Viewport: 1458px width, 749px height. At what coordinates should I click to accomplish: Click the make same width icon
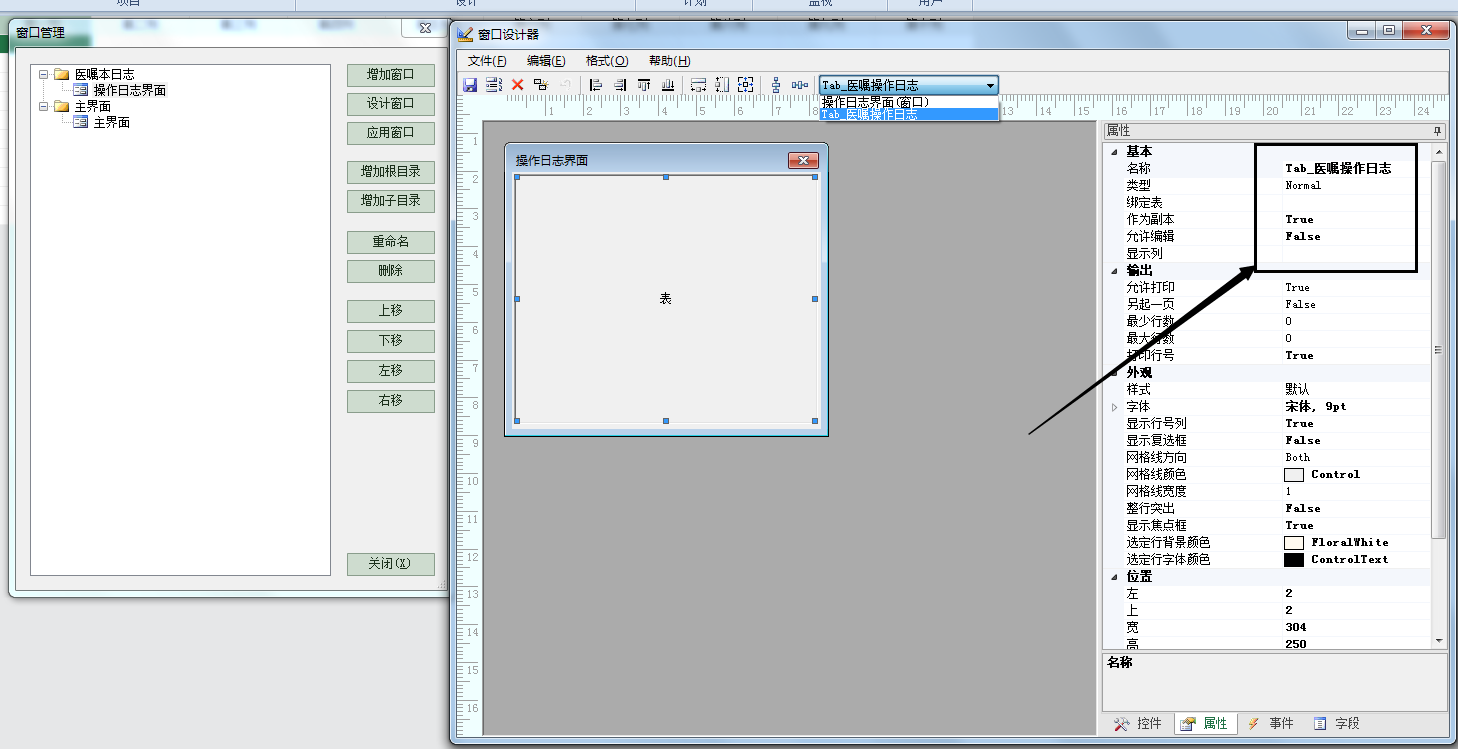tap(698, 85)
